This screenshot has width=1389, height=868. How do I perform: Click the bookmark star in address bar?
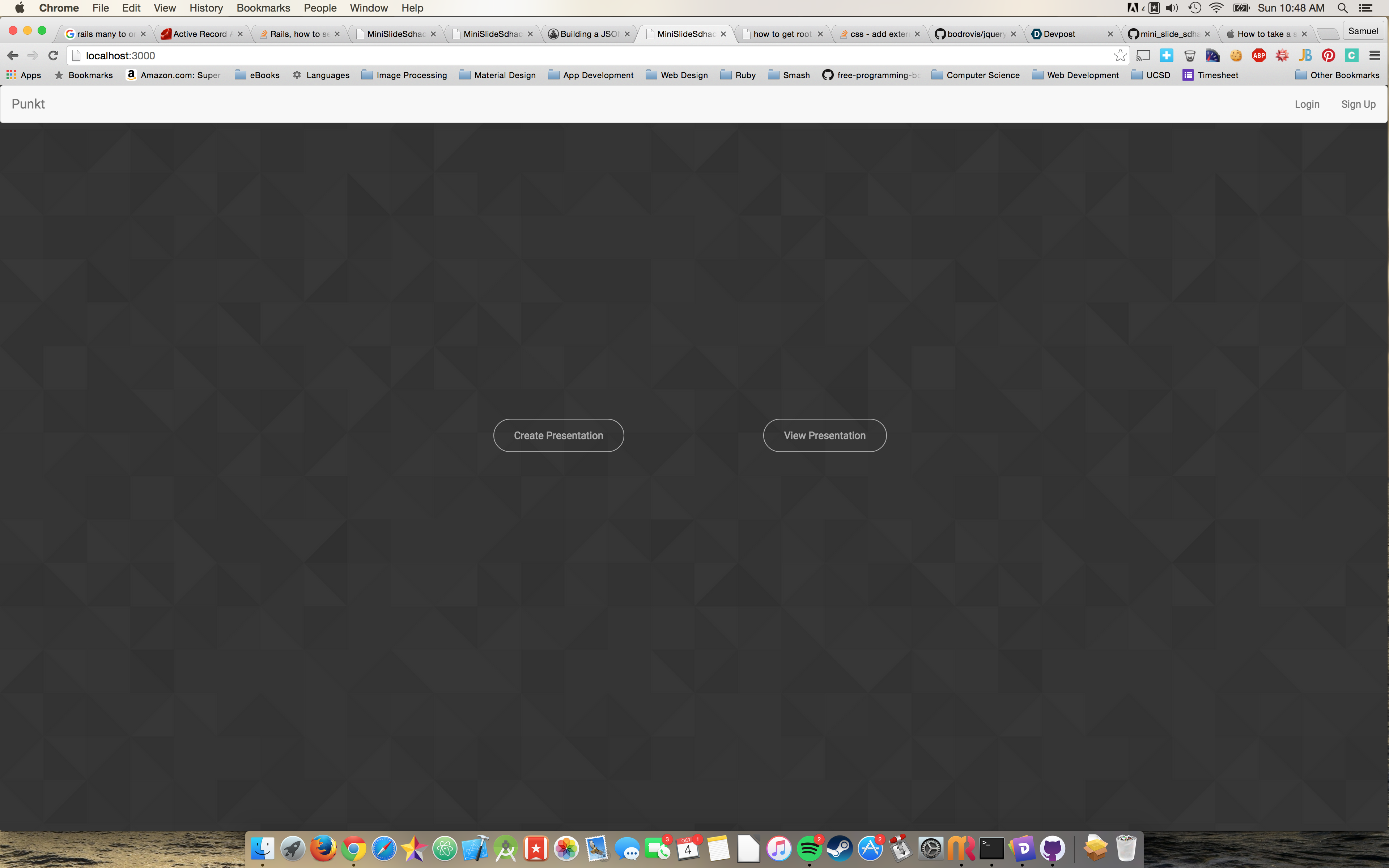[x=1120, y=56]
